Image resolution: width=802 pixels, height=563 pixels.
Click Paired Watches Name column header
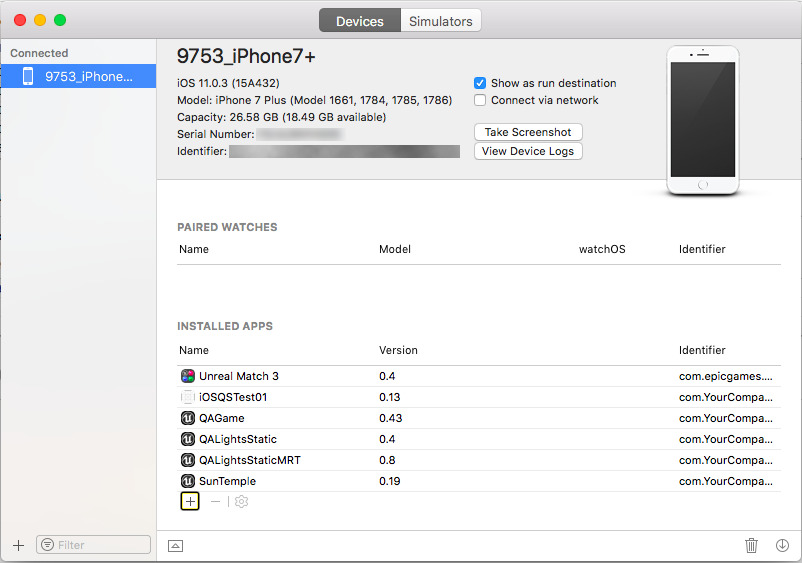point(194,249)
